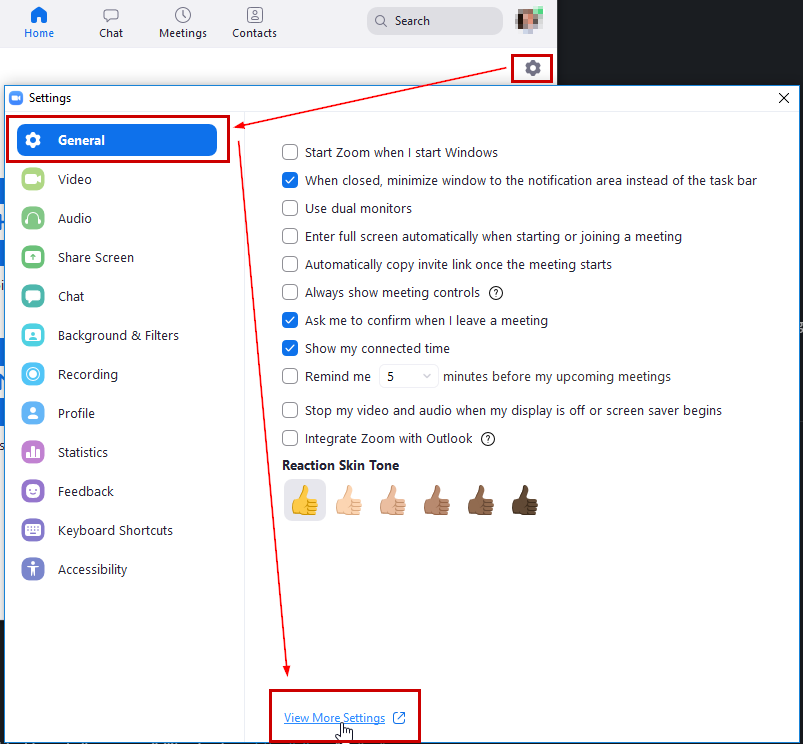803x744 pixels.
Task: Click the Search field
Action: tap(434, 21)
